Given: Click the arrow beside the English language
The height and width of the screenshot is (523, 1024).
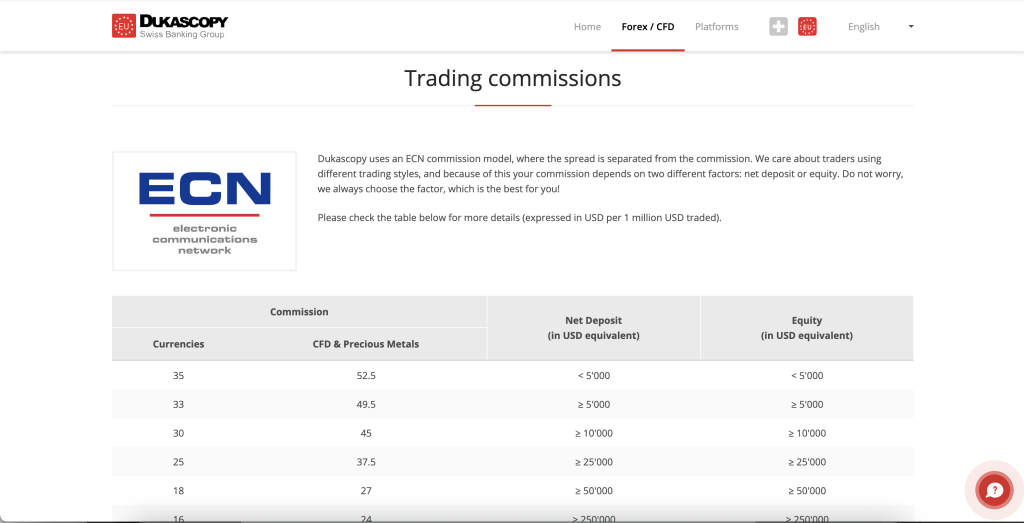Looking at the screenshot, I should [911, 27].
